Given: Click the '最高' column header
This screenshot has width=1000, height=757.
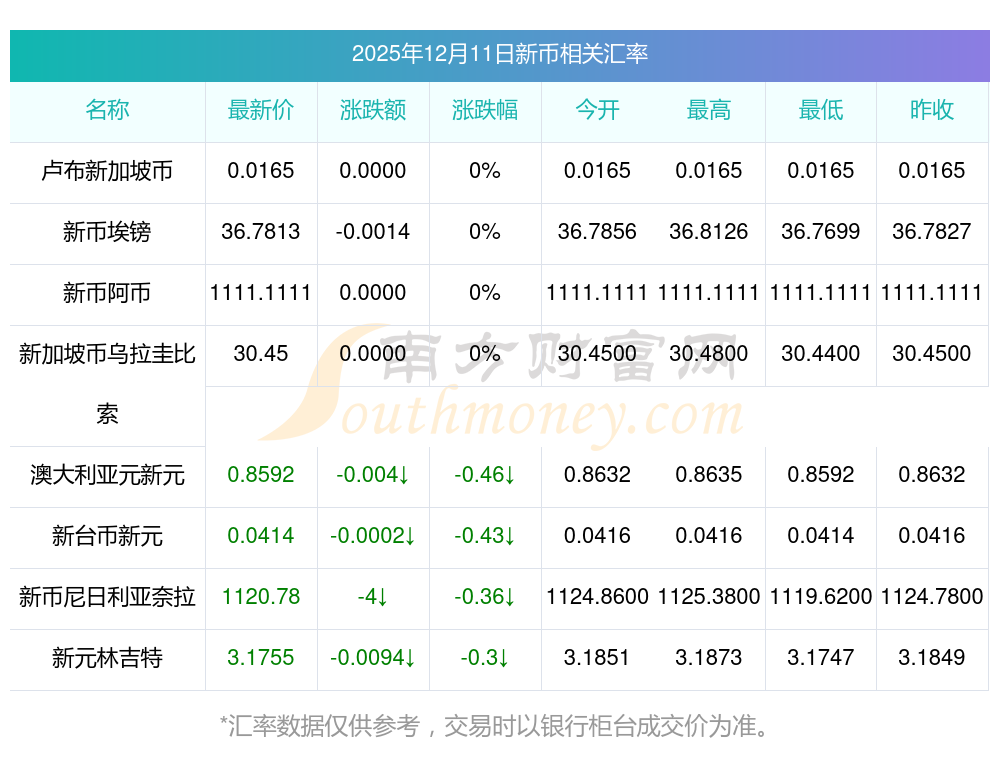Looking at the screenshot, I should point(709,110).
